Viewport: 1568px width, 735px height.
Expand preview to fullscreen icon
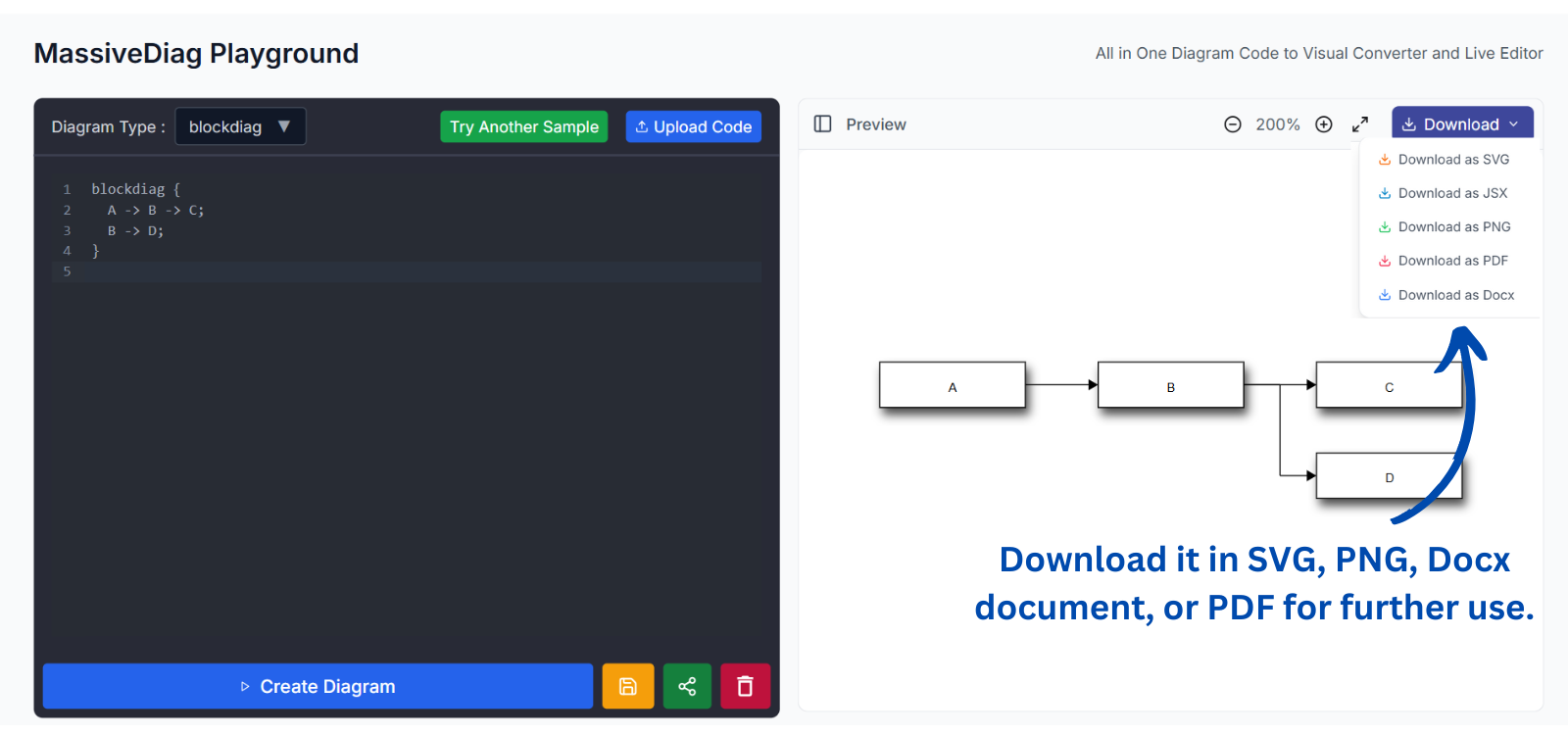1360,124
